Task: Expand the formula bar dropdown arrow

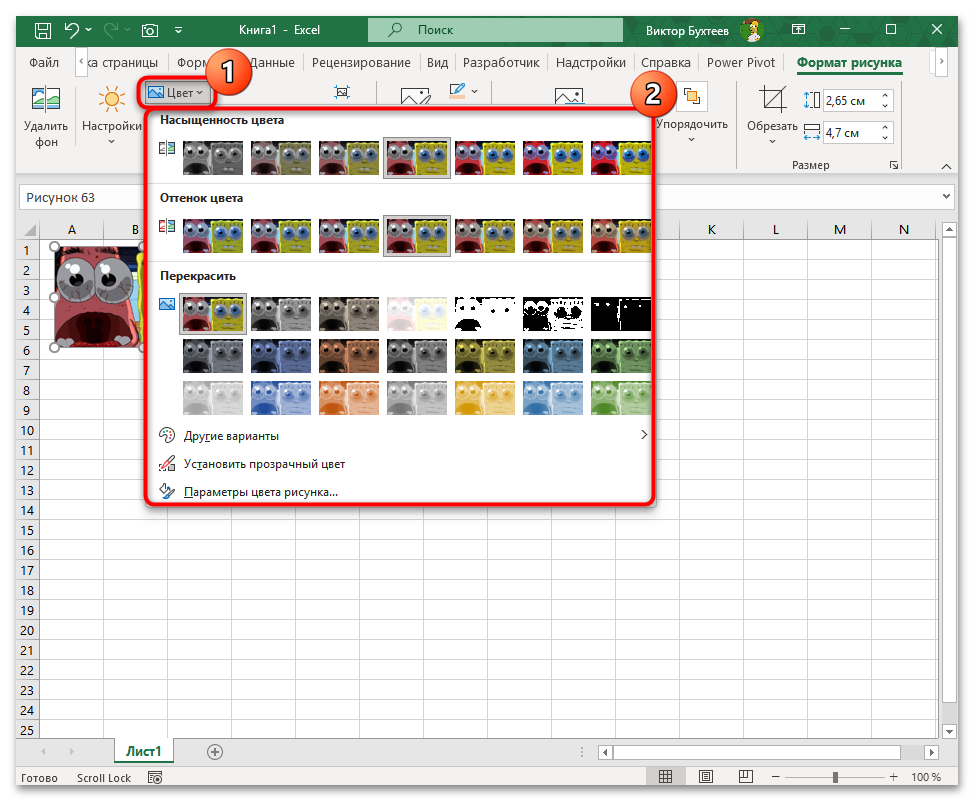Action: 946,196
